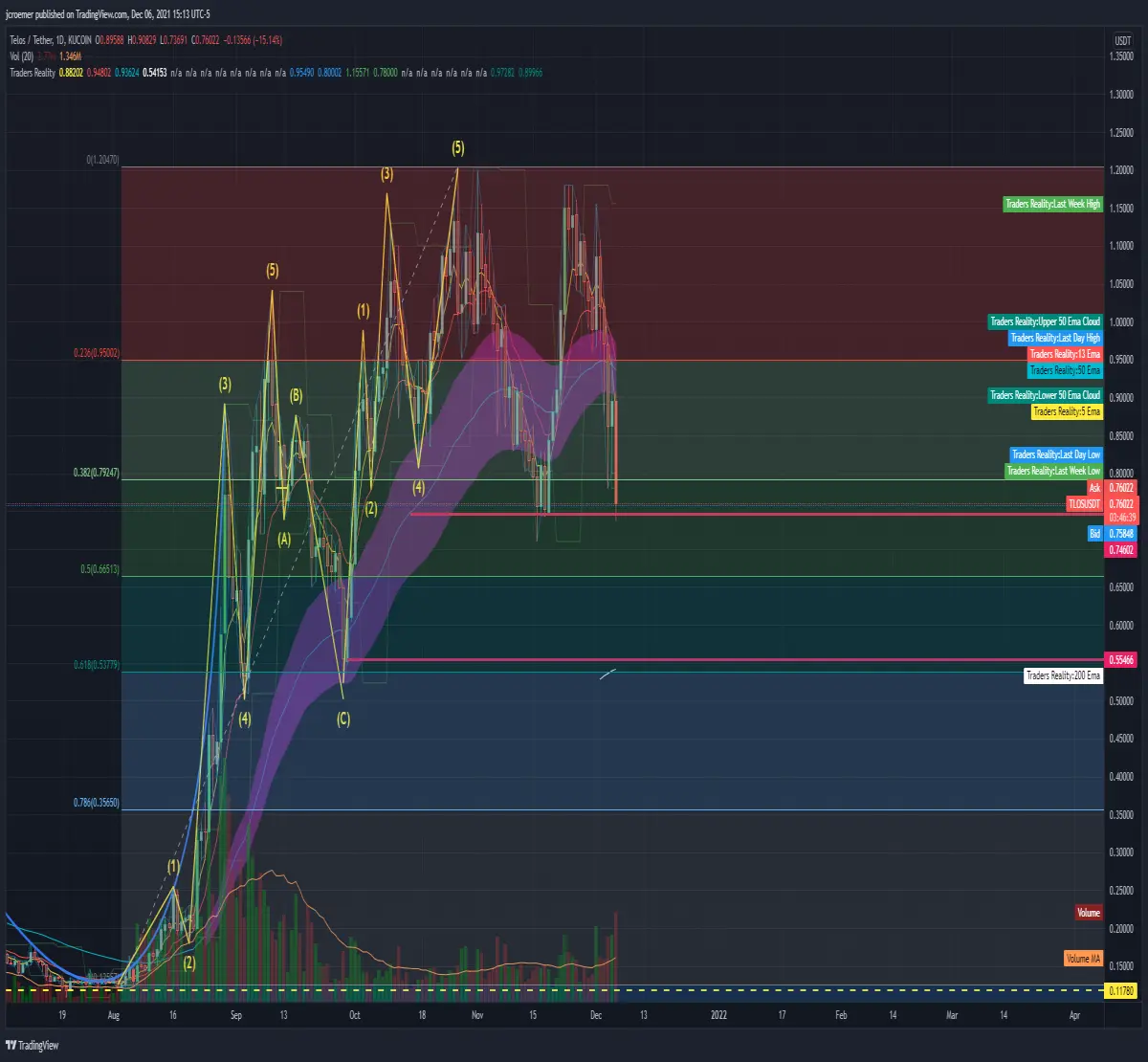Click the Traders Reality indicator legend name
The width and height of the screenshot is (1148, 1062).
33,73
